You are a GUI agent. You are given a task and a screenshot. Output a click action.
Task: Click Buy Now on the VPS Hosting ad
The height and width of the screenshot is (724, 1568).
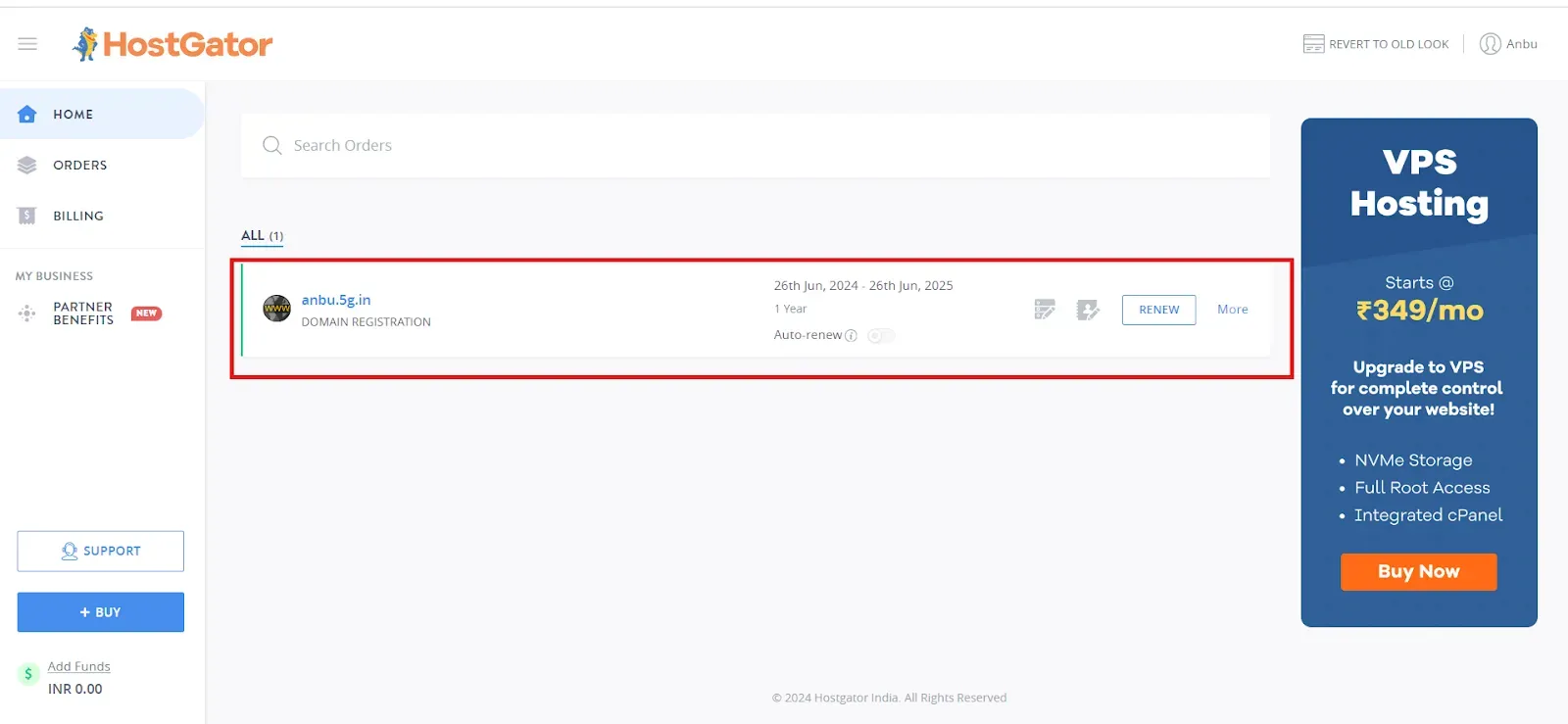pos(1418,572)
